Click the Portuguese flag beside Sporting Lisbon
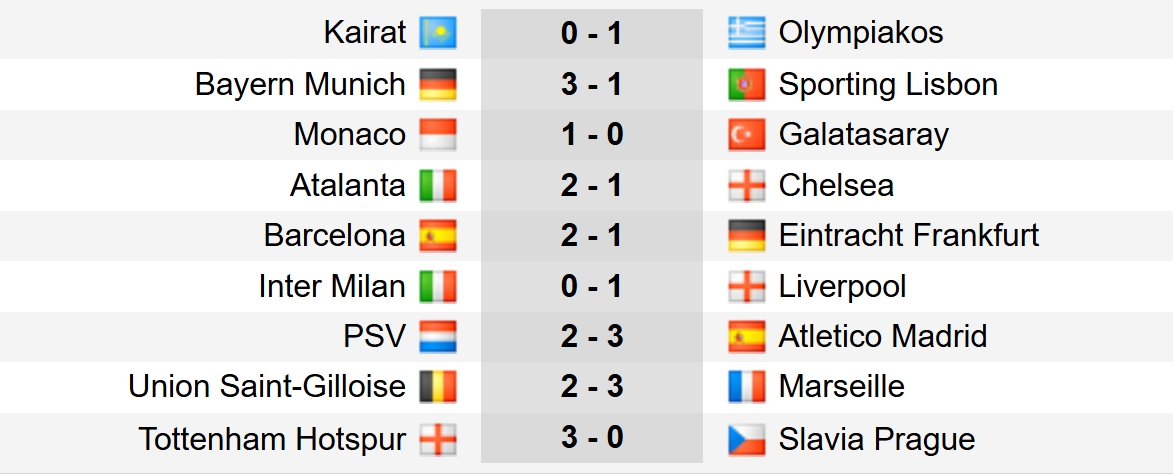 747,84
